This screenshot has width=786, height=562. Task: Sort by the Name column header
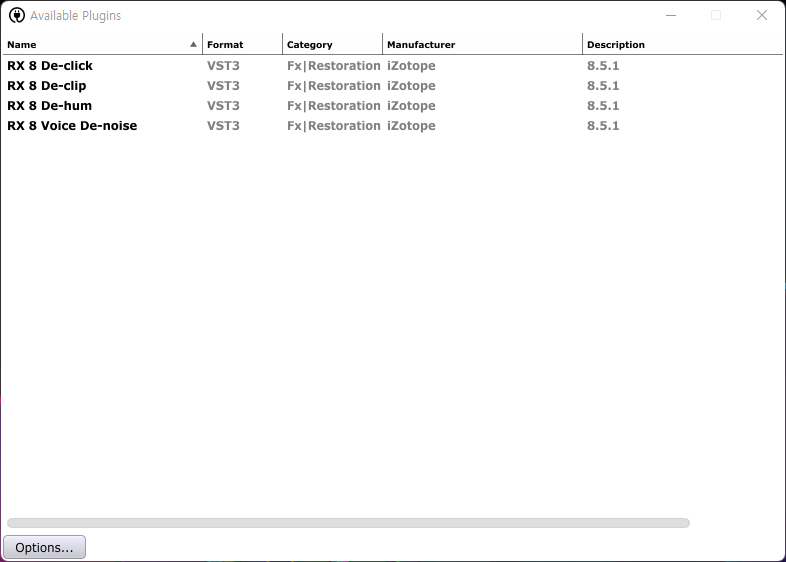[x=102, y=44]
